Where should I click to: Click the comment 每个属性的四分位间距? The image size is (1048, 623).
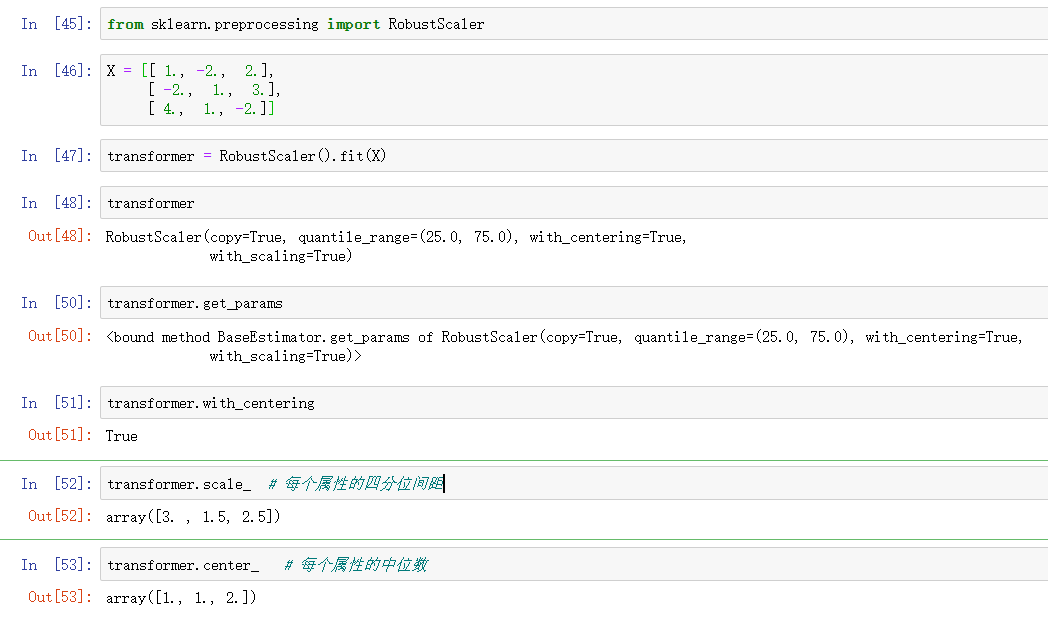[356, 483]
